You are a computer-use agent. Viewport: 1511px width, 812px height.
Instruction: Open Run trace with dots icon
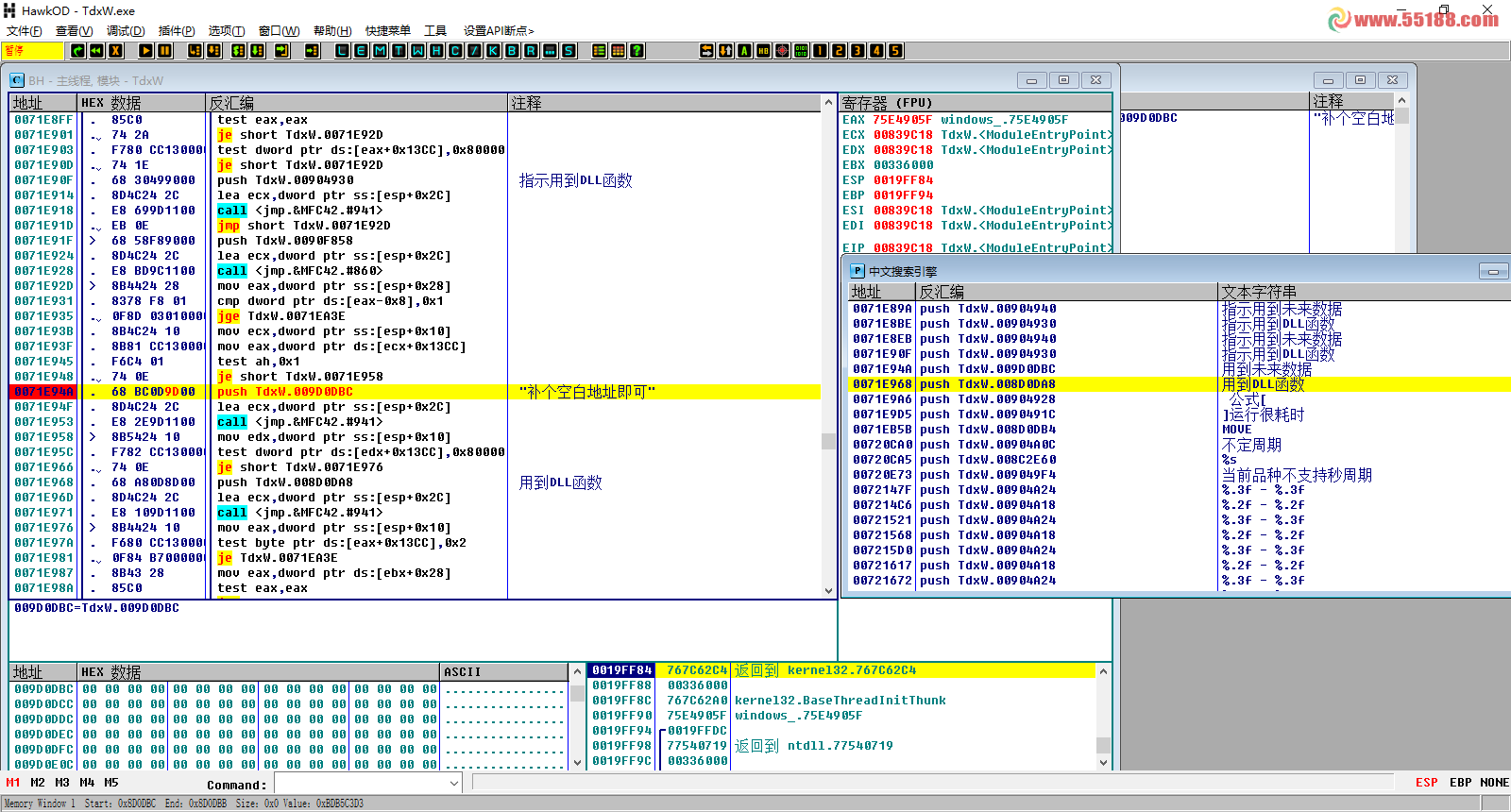550,51
